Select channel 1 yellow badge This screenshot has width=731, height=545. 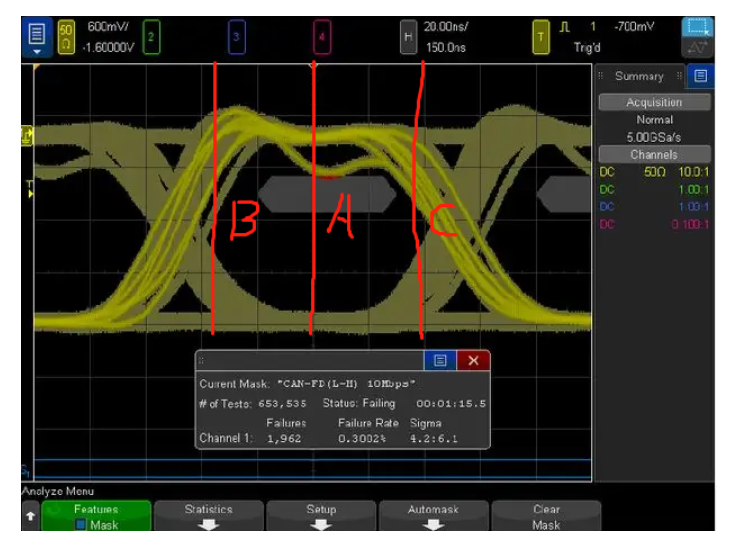(x=66, y=37)
